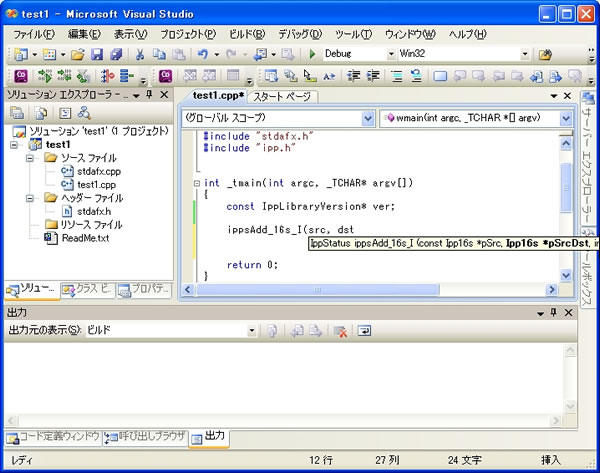Switch to the 呼び出しブラウザ tab
The height and width of the screenshot is (473, 600).
click(x=145, y=437)
